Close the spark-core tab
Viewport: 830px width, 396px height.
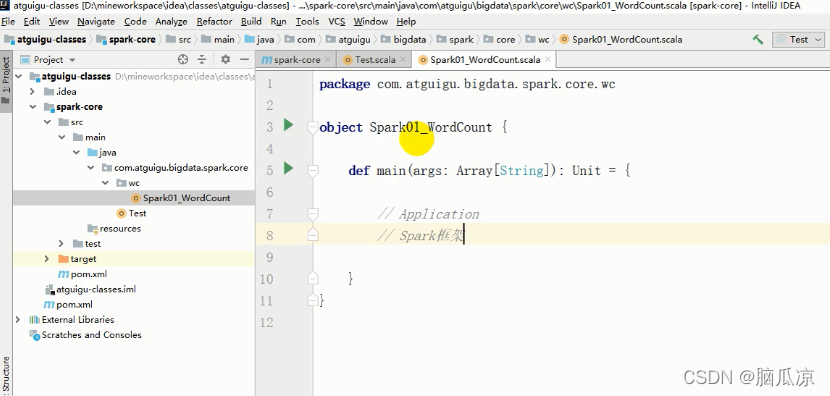point(328,60)
